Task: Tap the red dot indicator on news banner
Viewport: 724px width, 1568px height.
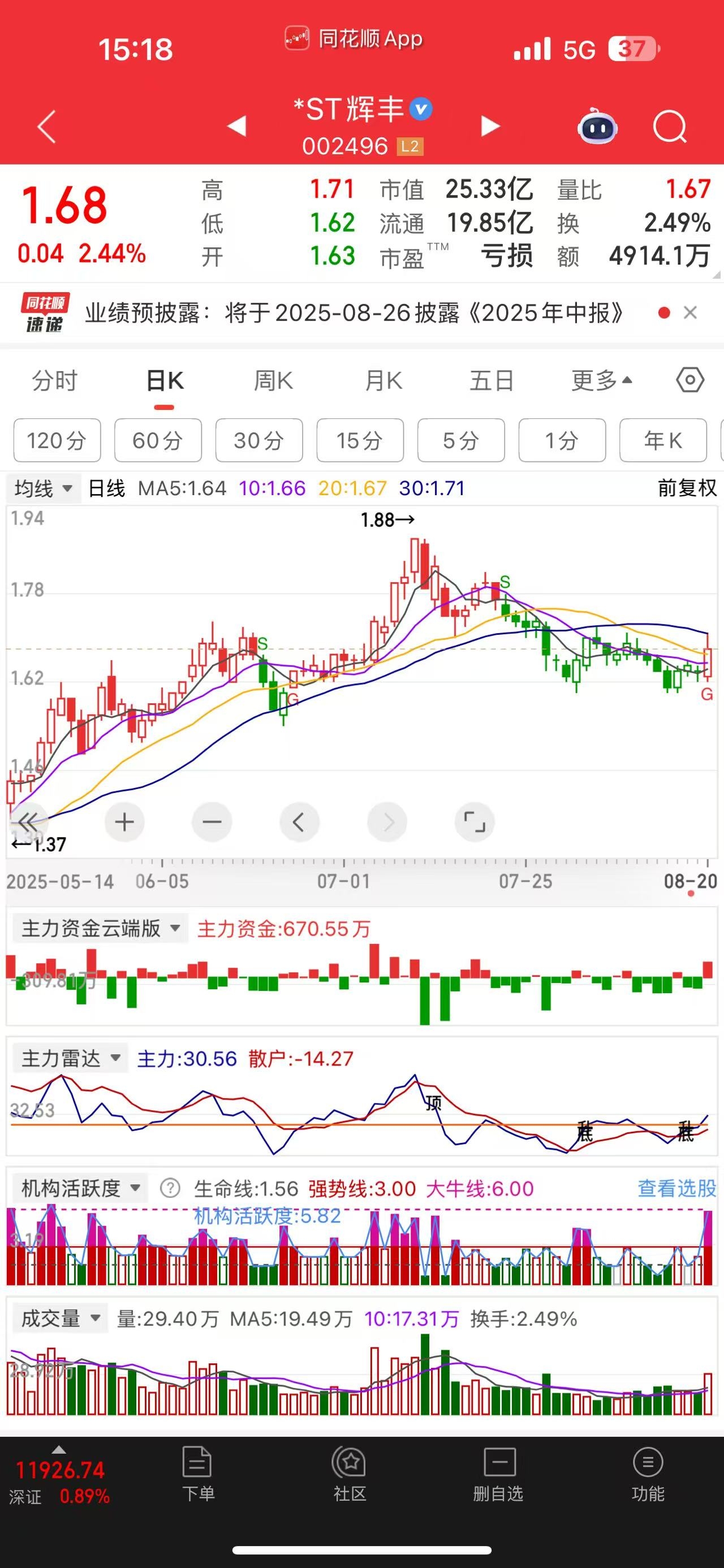Action: (664, 313)
